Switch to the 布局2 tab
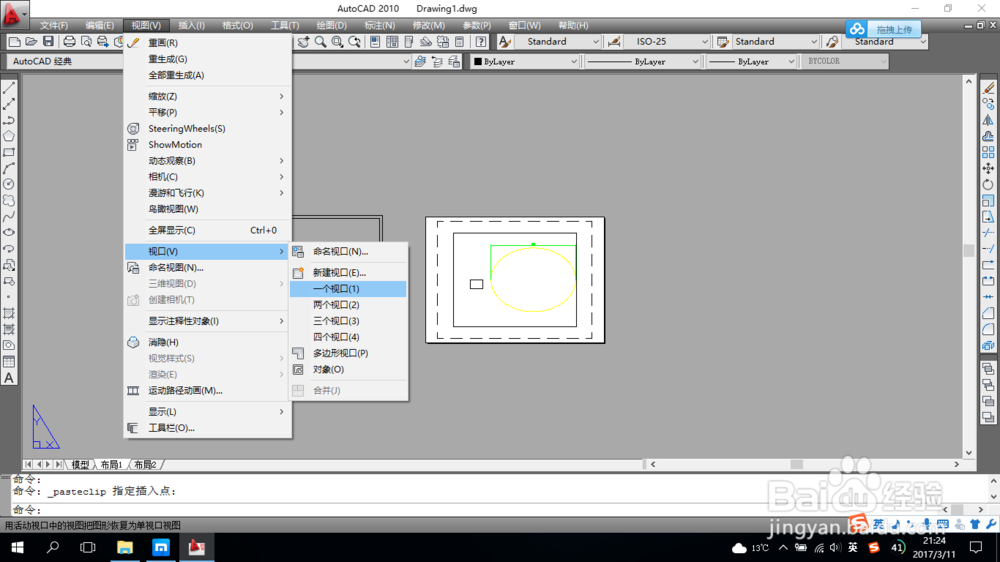This screenshot has width=1000, height=562. [145, 464]
